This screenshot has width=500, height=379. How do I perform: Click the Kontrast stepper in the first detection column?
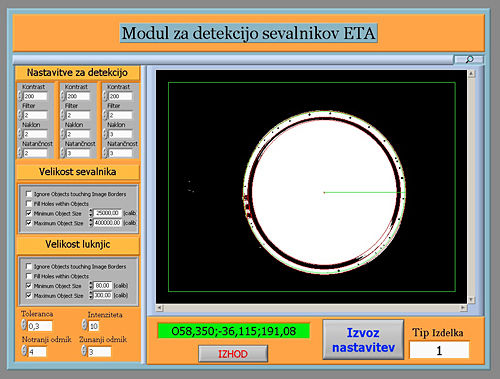coord(20,96)
